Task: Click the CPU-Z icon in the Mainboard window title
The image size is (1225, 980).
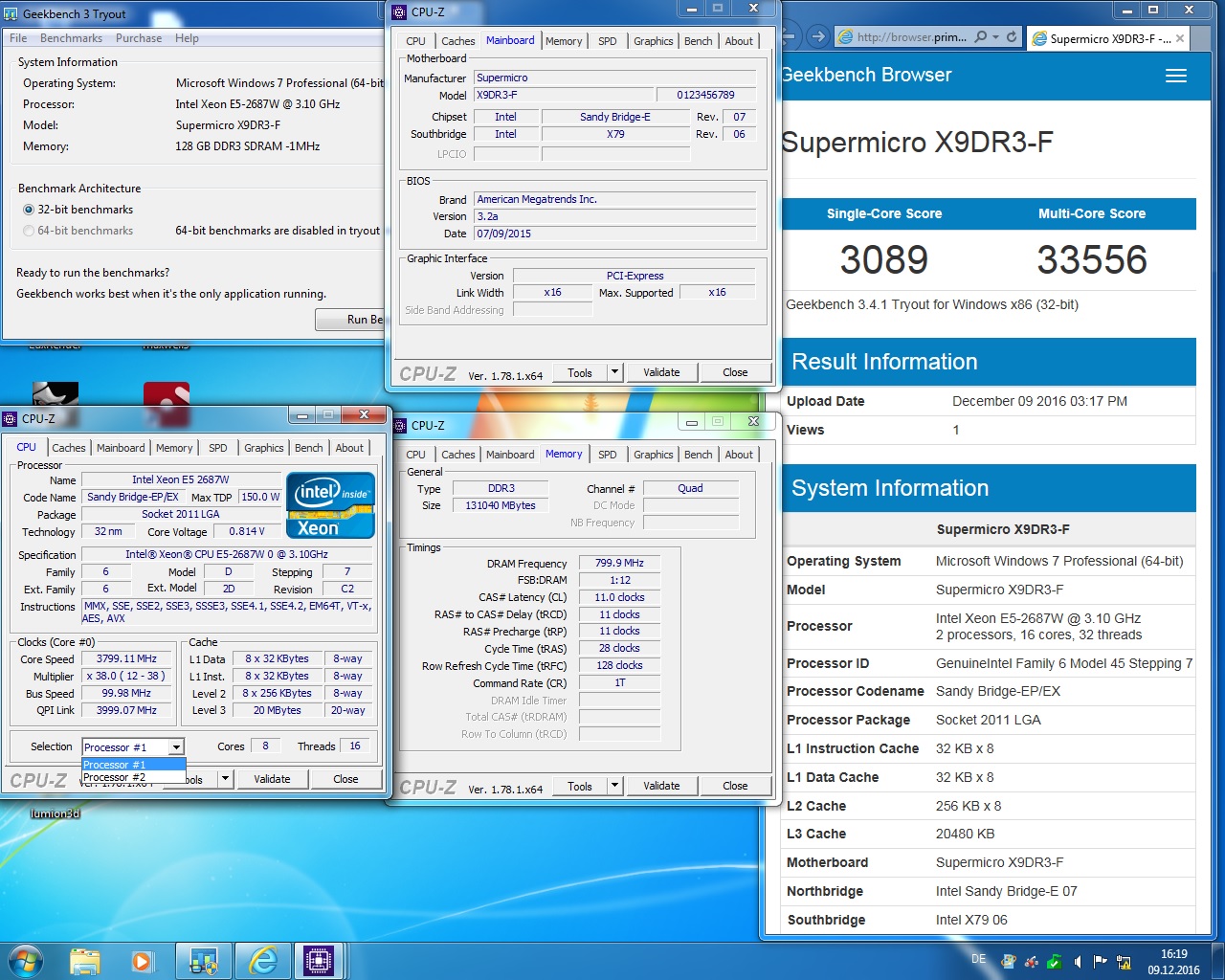Action: pyautogui.click(x=399, y=12)
